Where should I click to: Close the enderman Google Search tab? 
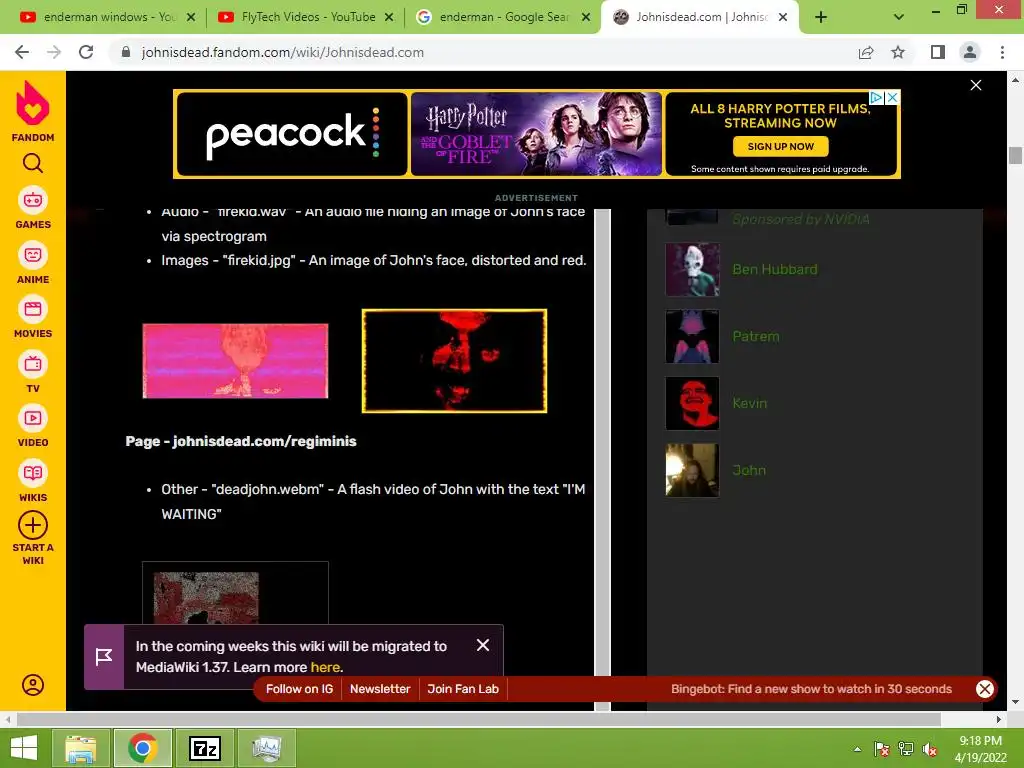tap(586, 18)
